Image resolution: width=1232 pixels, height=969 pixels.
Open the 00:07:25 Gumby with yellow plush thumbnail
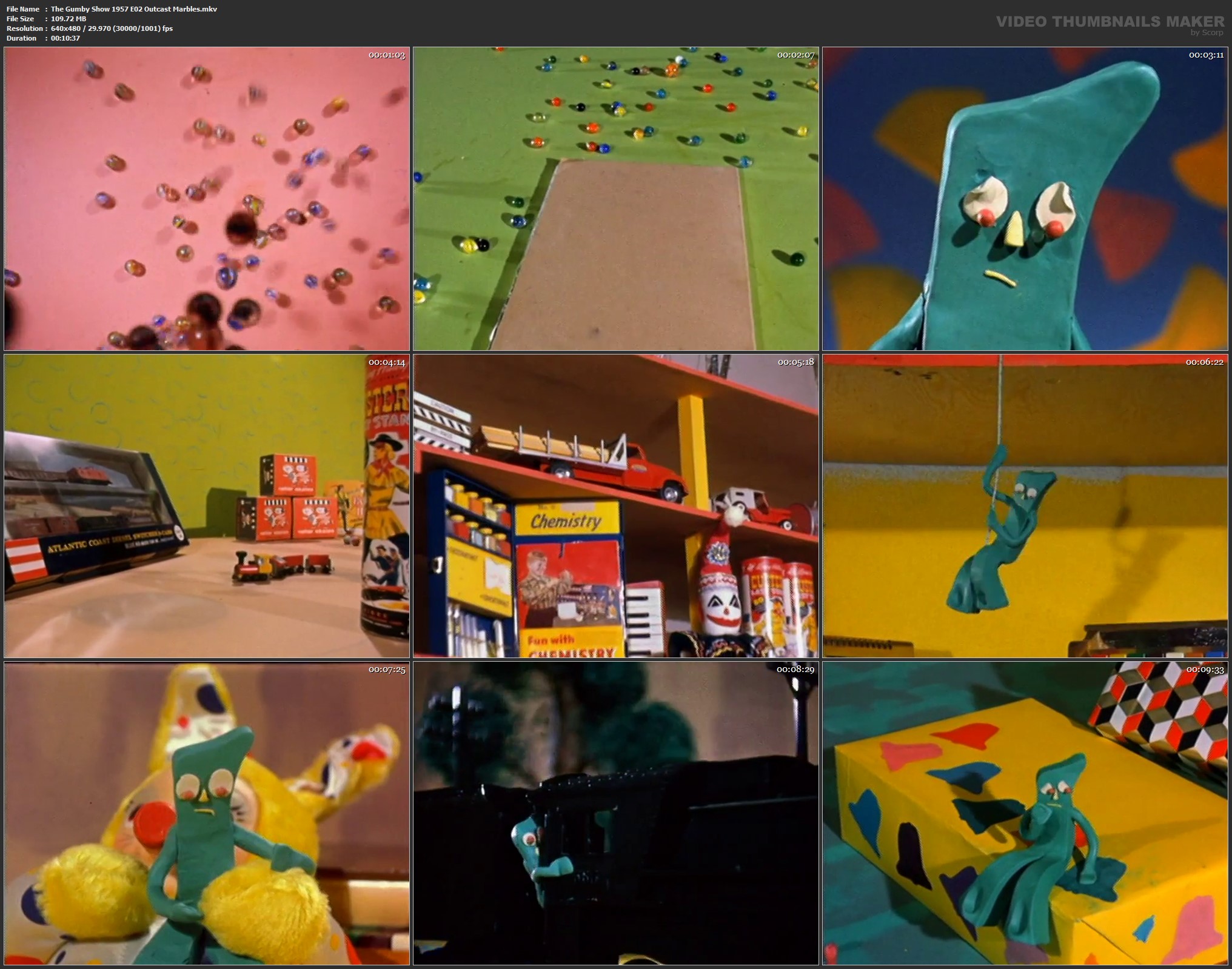[x=207, y=813]
